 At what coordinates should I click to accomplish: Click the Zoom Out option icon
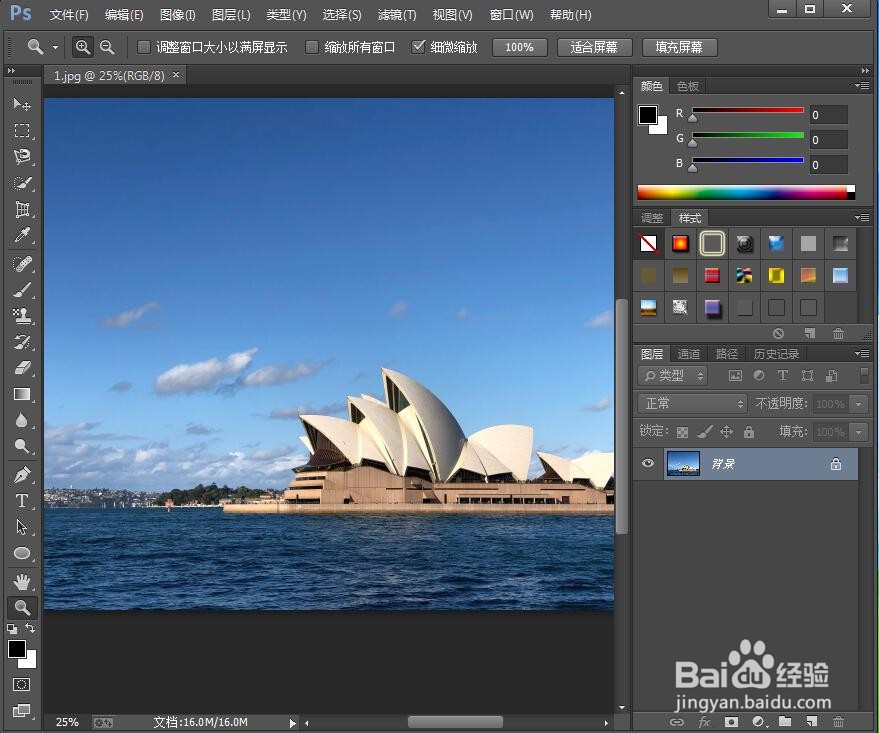107,47
